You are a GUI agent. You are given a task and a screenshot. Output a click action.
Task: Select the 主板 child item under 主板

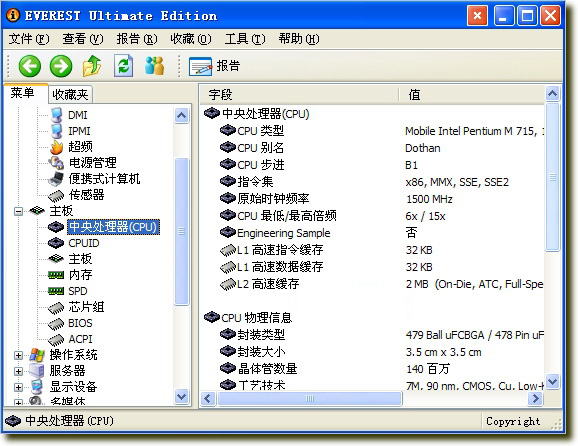pyautogui.click(x=80, y=259)
